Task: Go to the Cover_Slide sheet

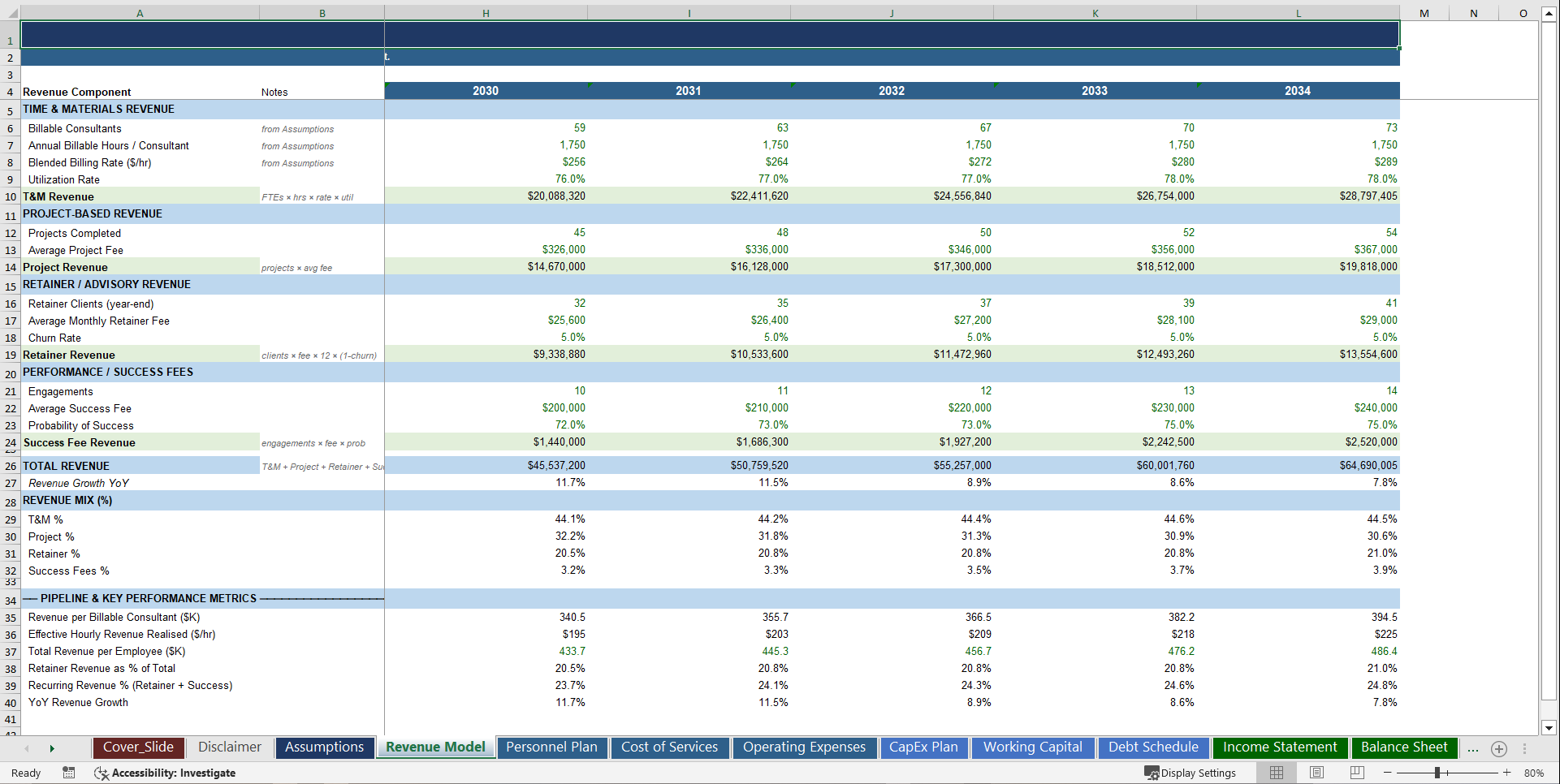Action: [x=138, y=747]
